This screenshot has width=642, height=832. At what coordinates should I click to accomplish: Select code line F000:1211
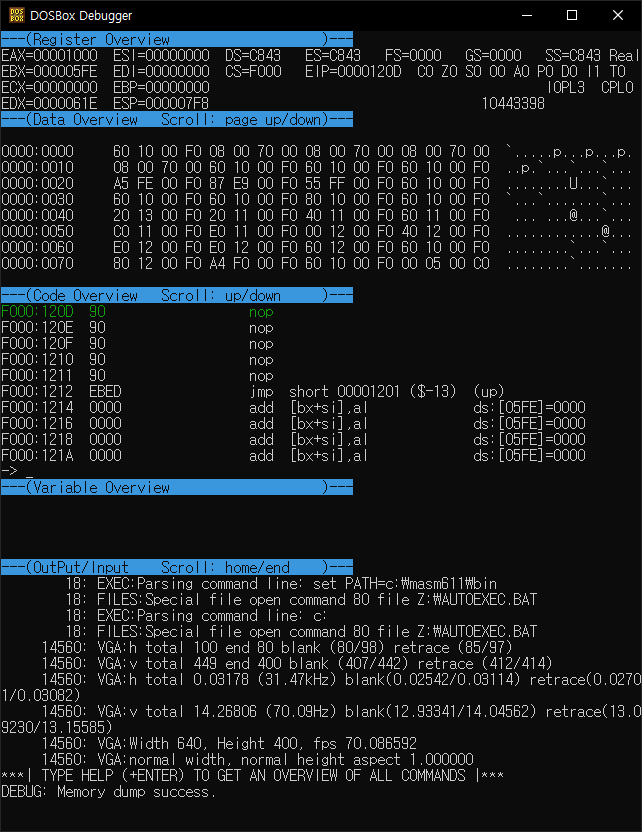137,375
